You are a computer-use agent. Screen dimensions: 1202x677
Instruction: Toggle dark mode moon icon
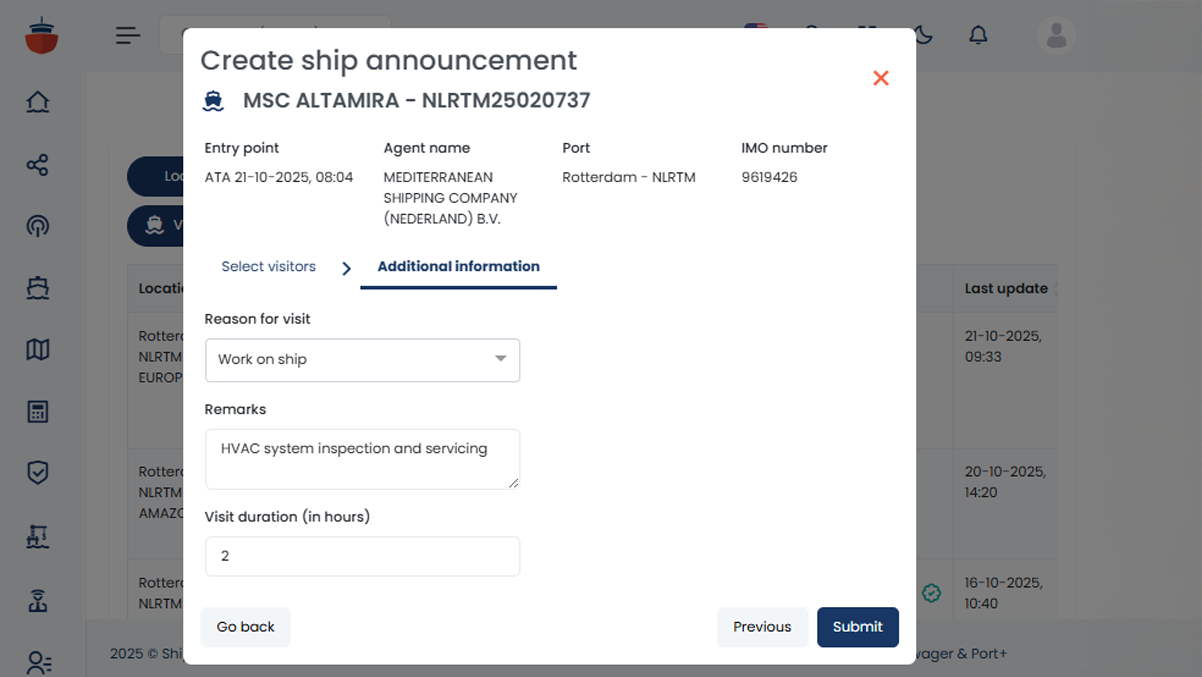point(923,36)
